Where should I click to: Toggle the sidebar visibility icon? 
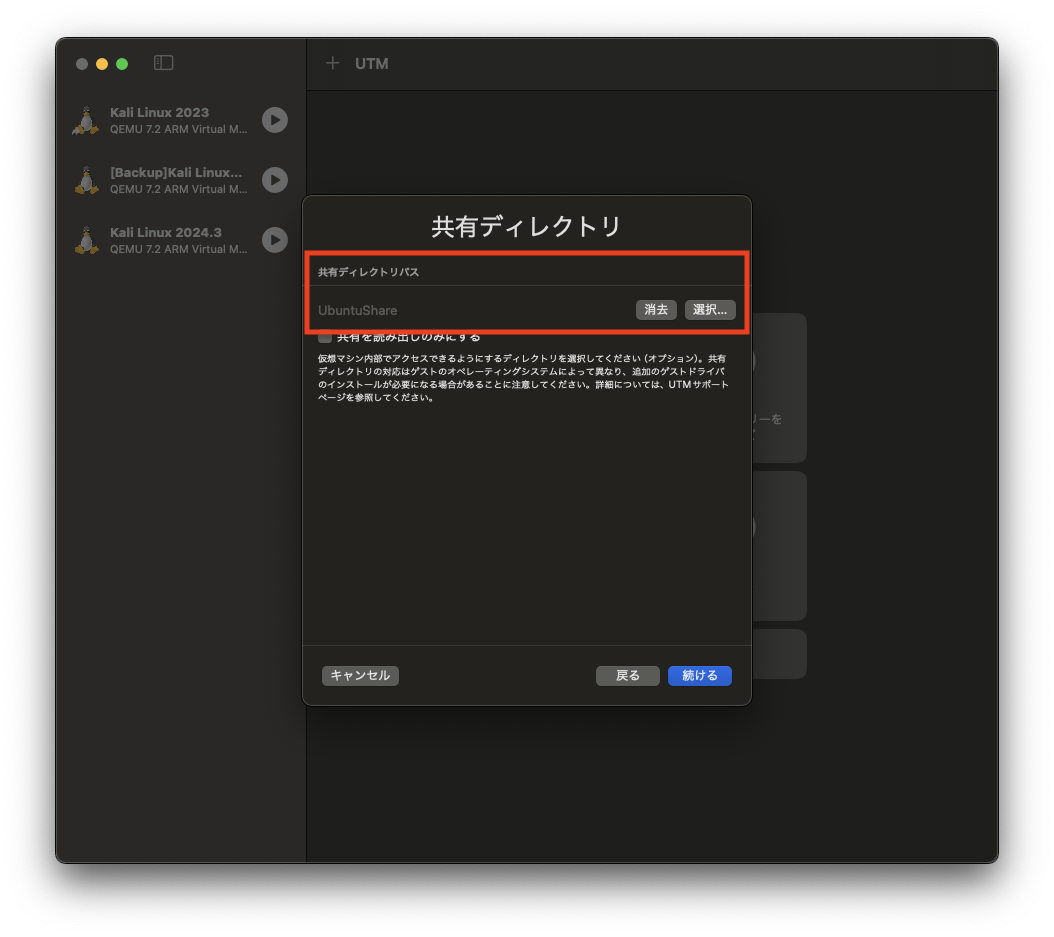(162, 62)
